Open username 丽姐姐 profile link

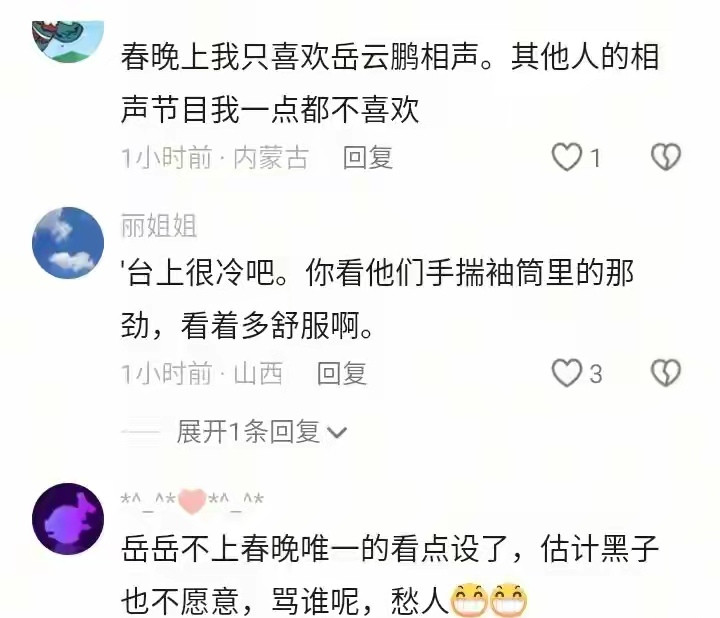159,225
